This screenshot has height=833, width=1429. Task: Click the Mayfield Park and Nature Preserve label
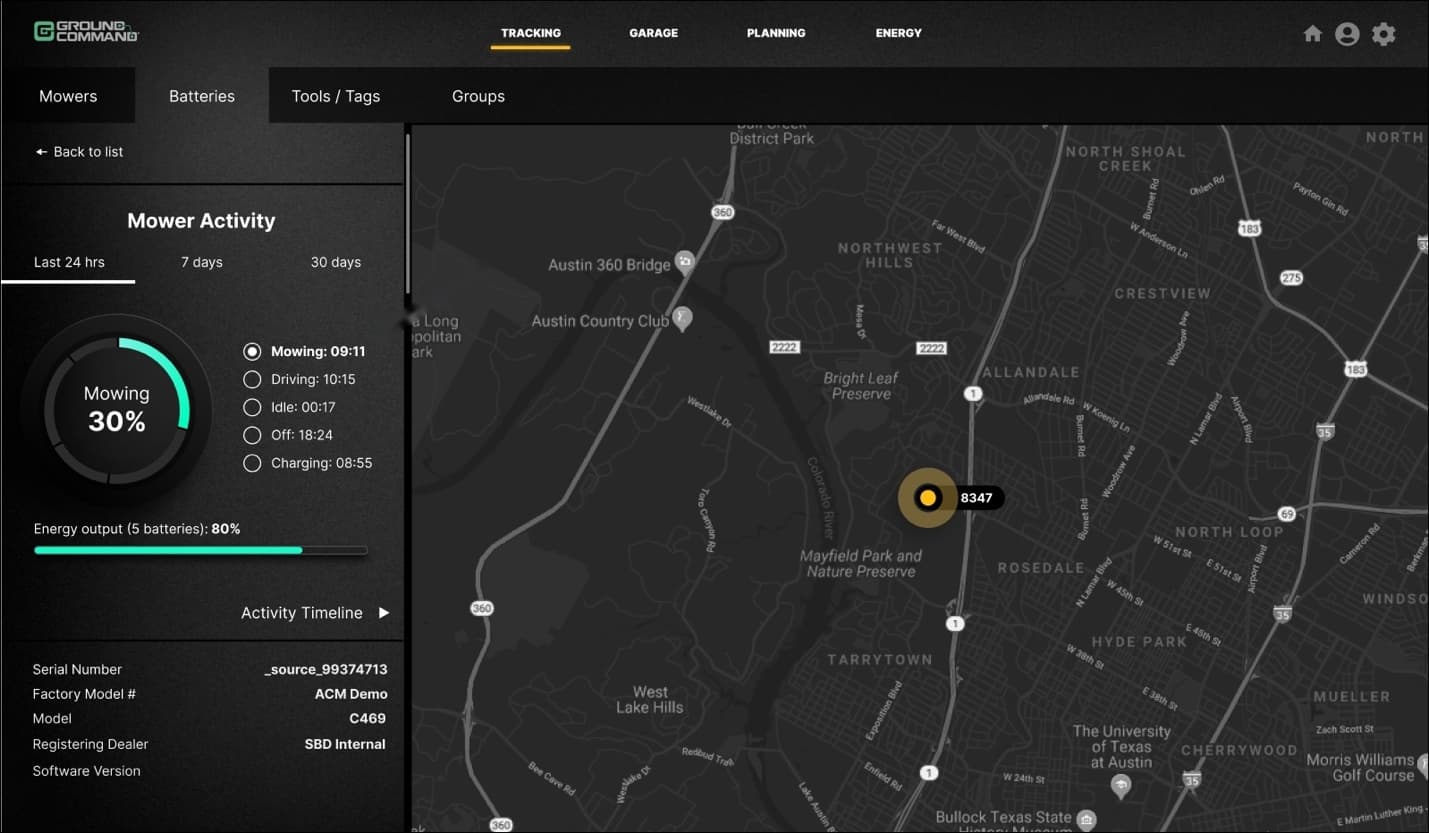click(861, 563)
